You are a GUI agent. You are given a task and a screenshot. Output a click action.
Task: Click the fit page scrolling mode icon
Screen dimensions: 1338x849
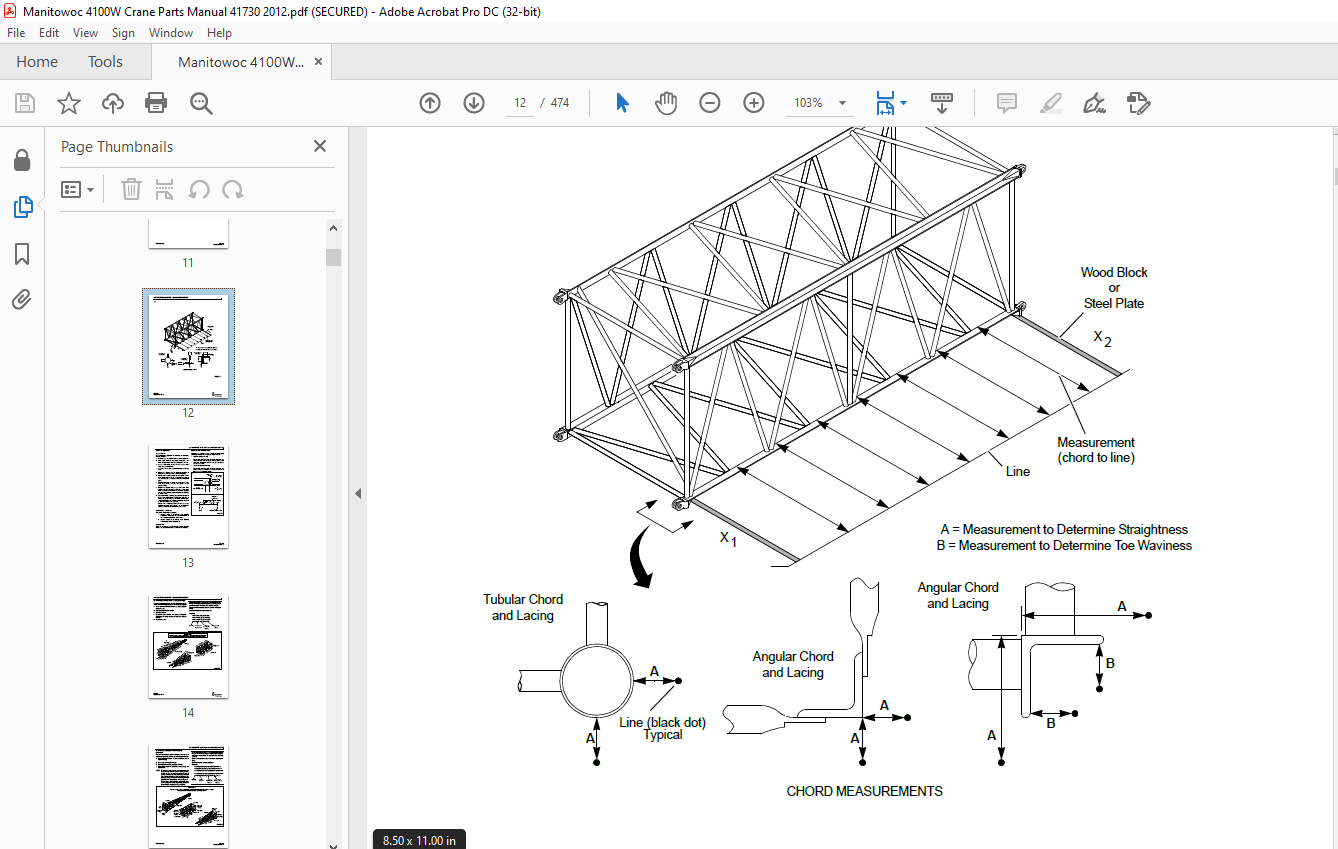tap(885, 103)
